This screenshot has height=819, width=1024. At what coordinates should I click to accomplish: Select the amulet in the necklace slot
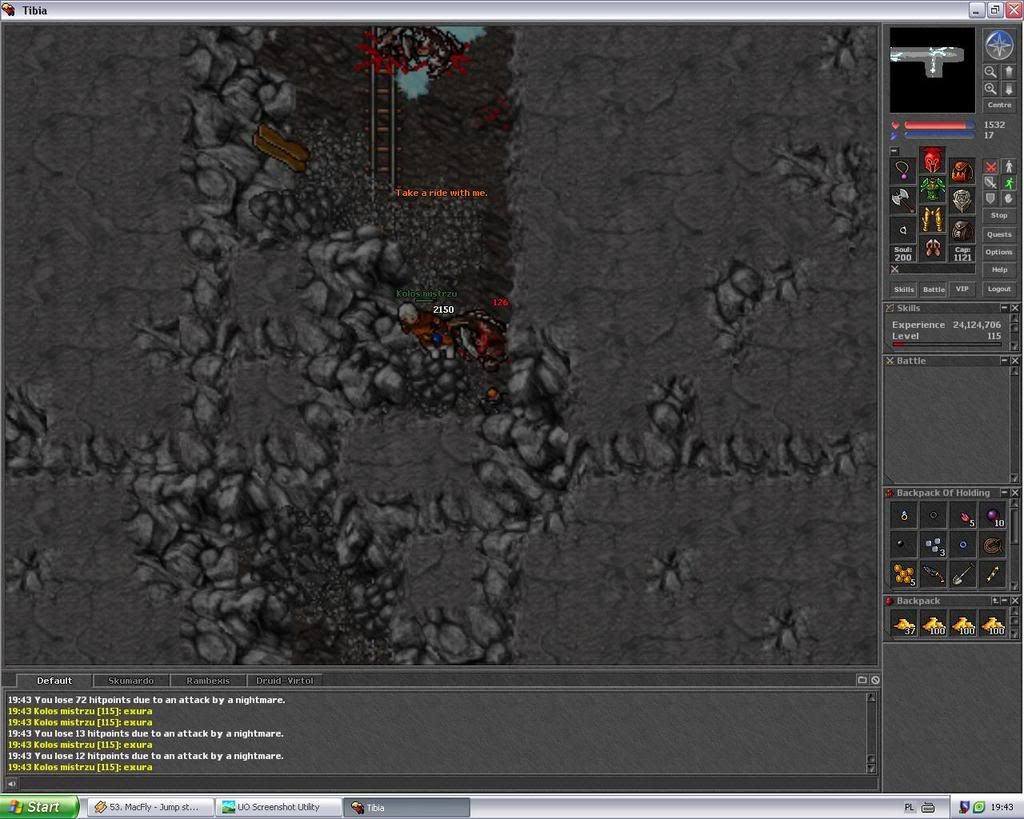tap(903, 170)
